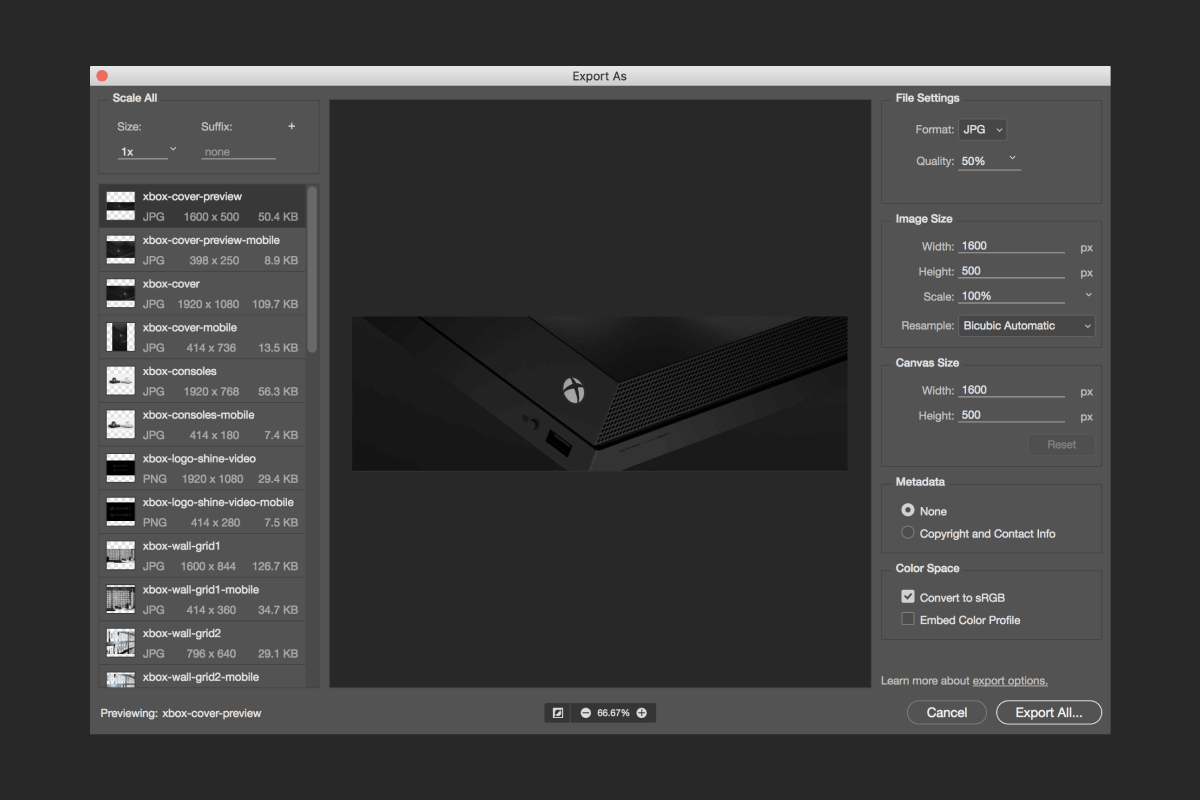Click the '1920 x 768' dimensions text
Screen dimensions: 1200x800
click(x=212, y=391)
